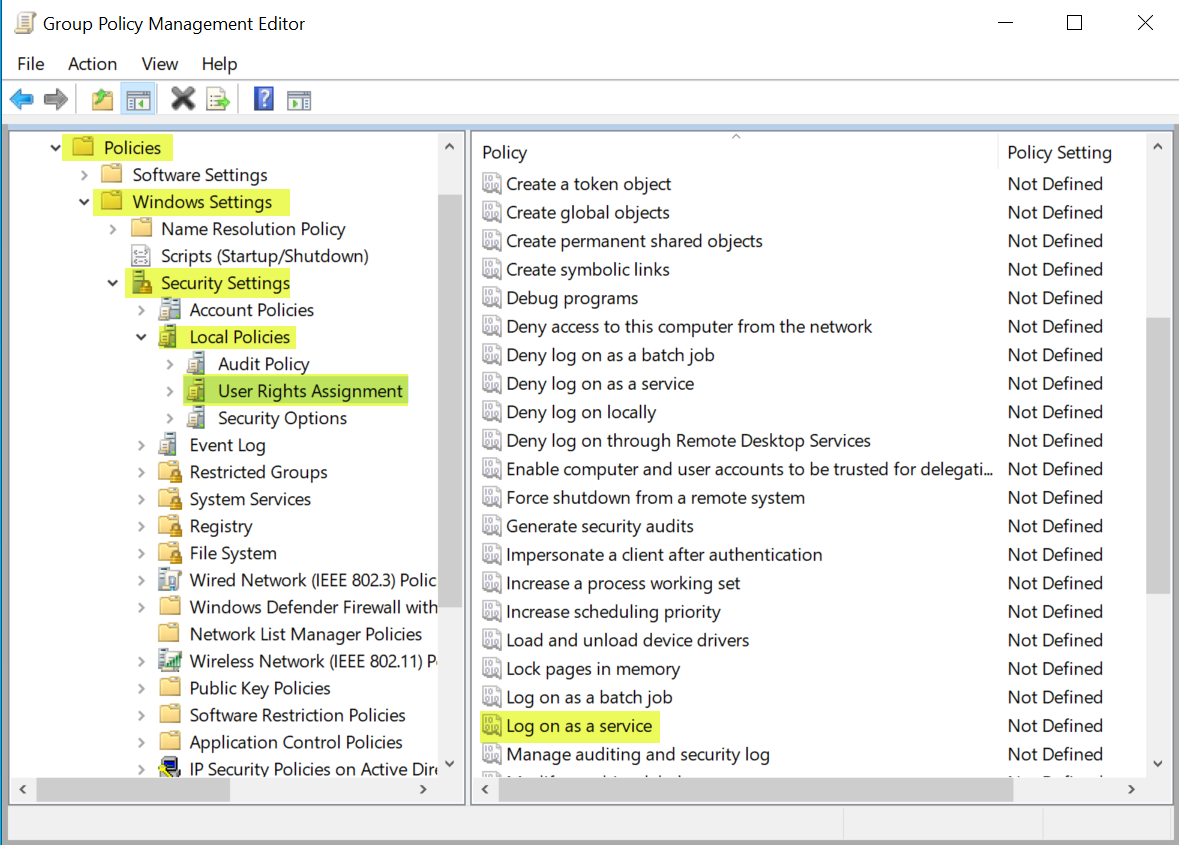The height and width of the screenshot is (845, 1179).
Task: Open the Help menu
Action: [219, 64]
